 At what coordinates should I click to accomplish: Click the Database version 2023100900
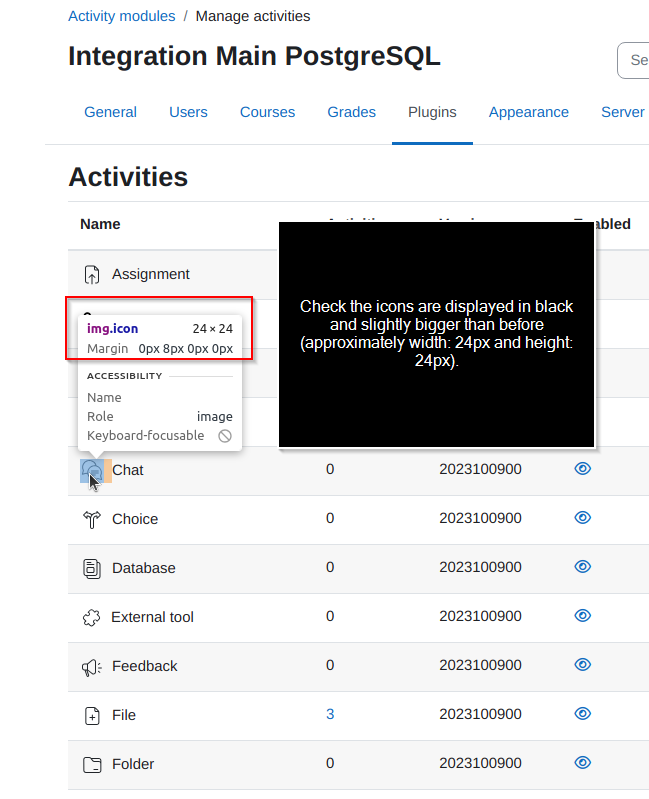pyautogui.click(x=480, y=567)
